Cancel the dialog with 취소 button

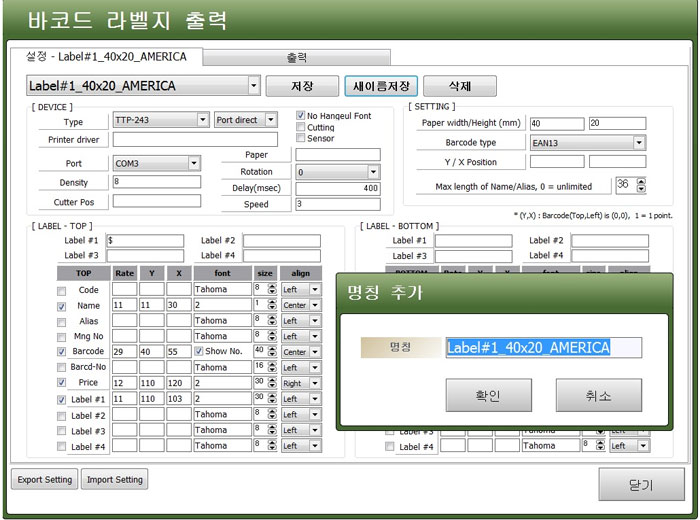(x=599, y=395)
